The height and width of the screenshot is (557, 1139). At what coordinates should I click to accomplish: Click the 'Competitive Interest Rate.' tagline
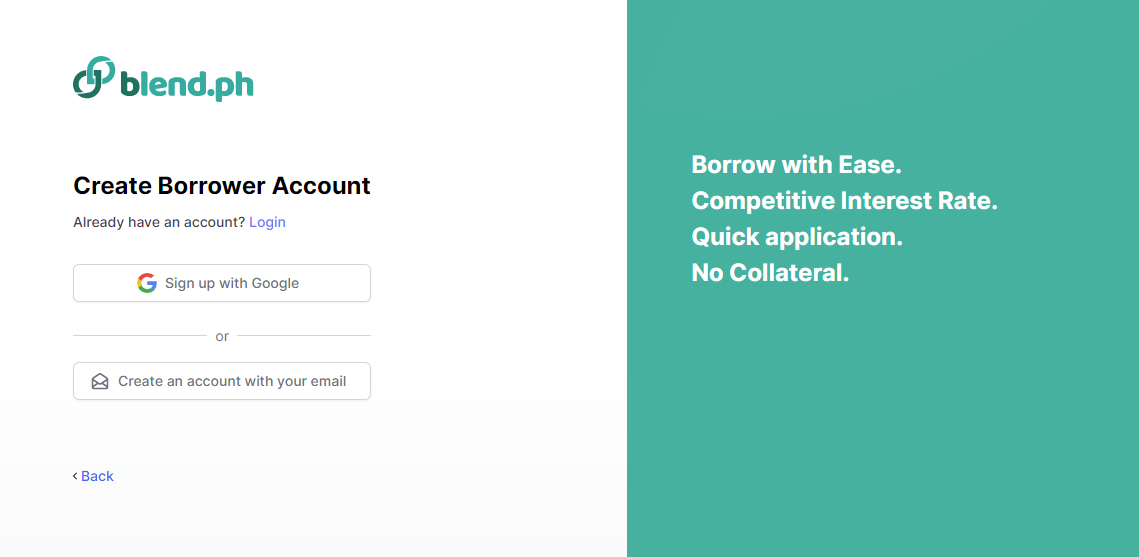point(844,200)
